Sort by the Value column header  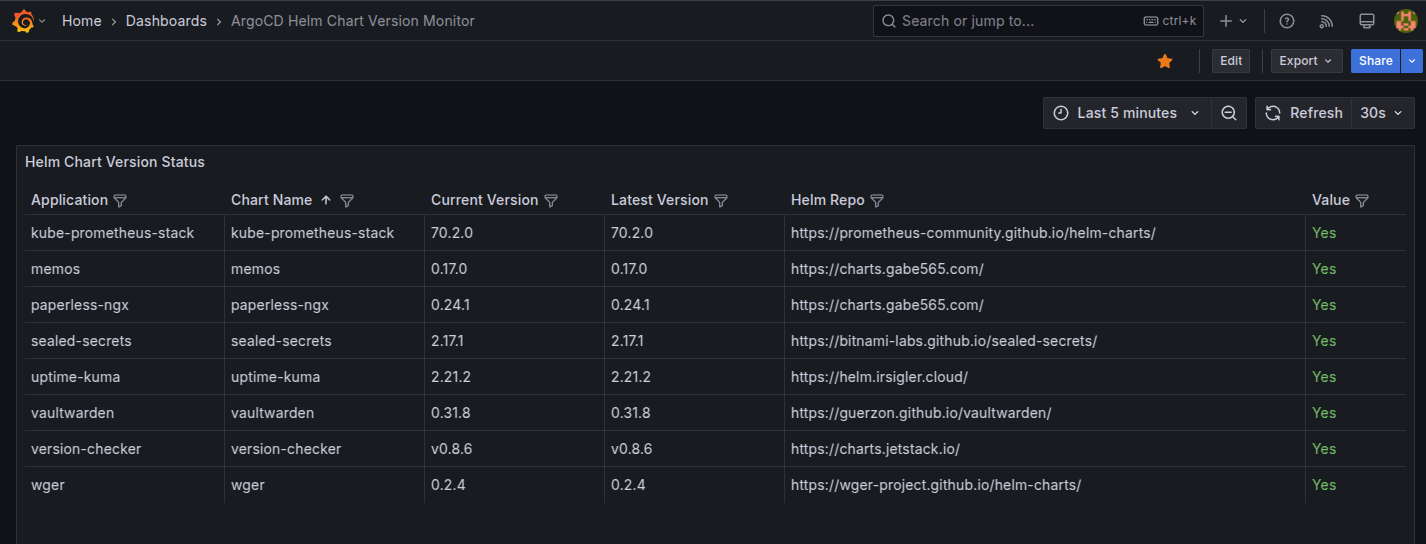(x=1330, y=200)
